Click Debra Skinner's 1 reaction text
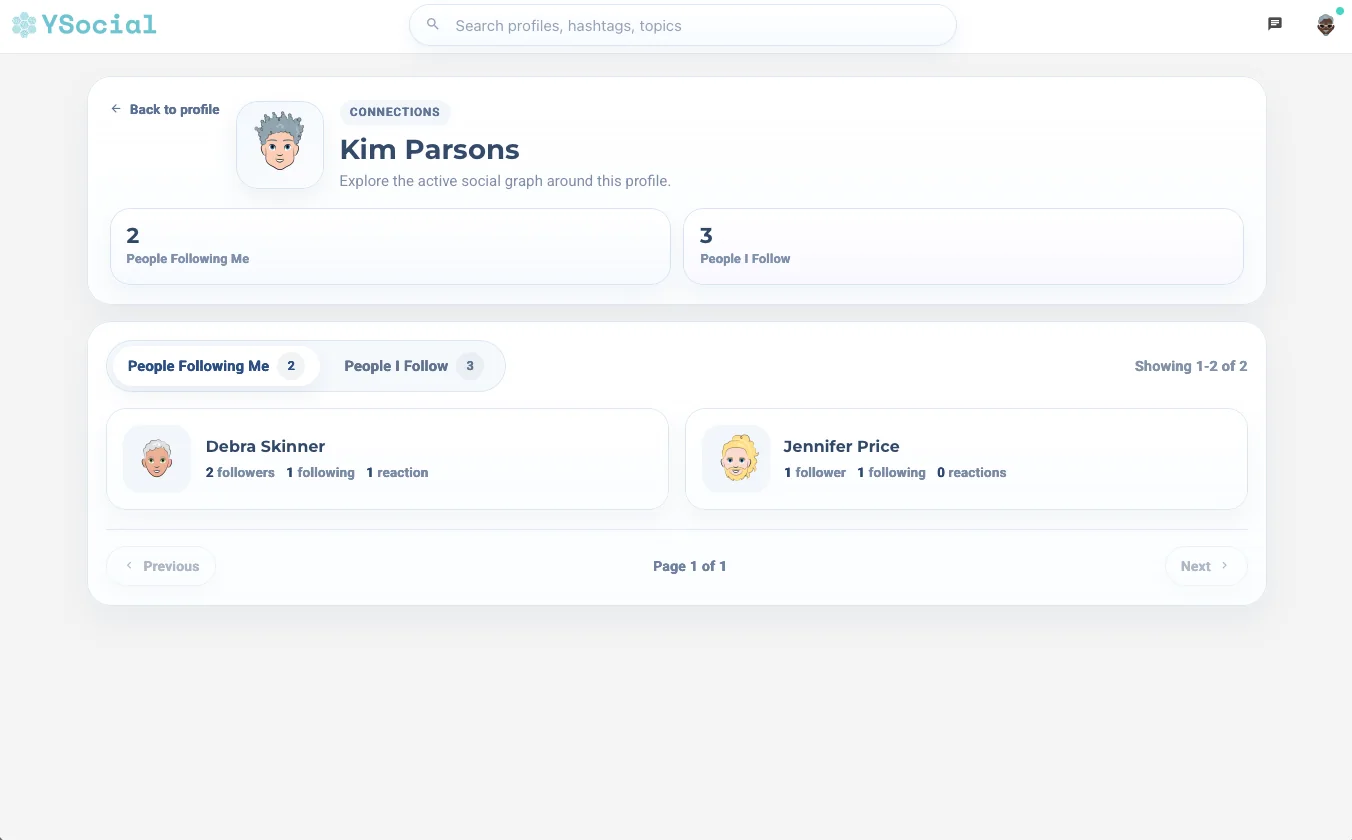 point(397,472)
